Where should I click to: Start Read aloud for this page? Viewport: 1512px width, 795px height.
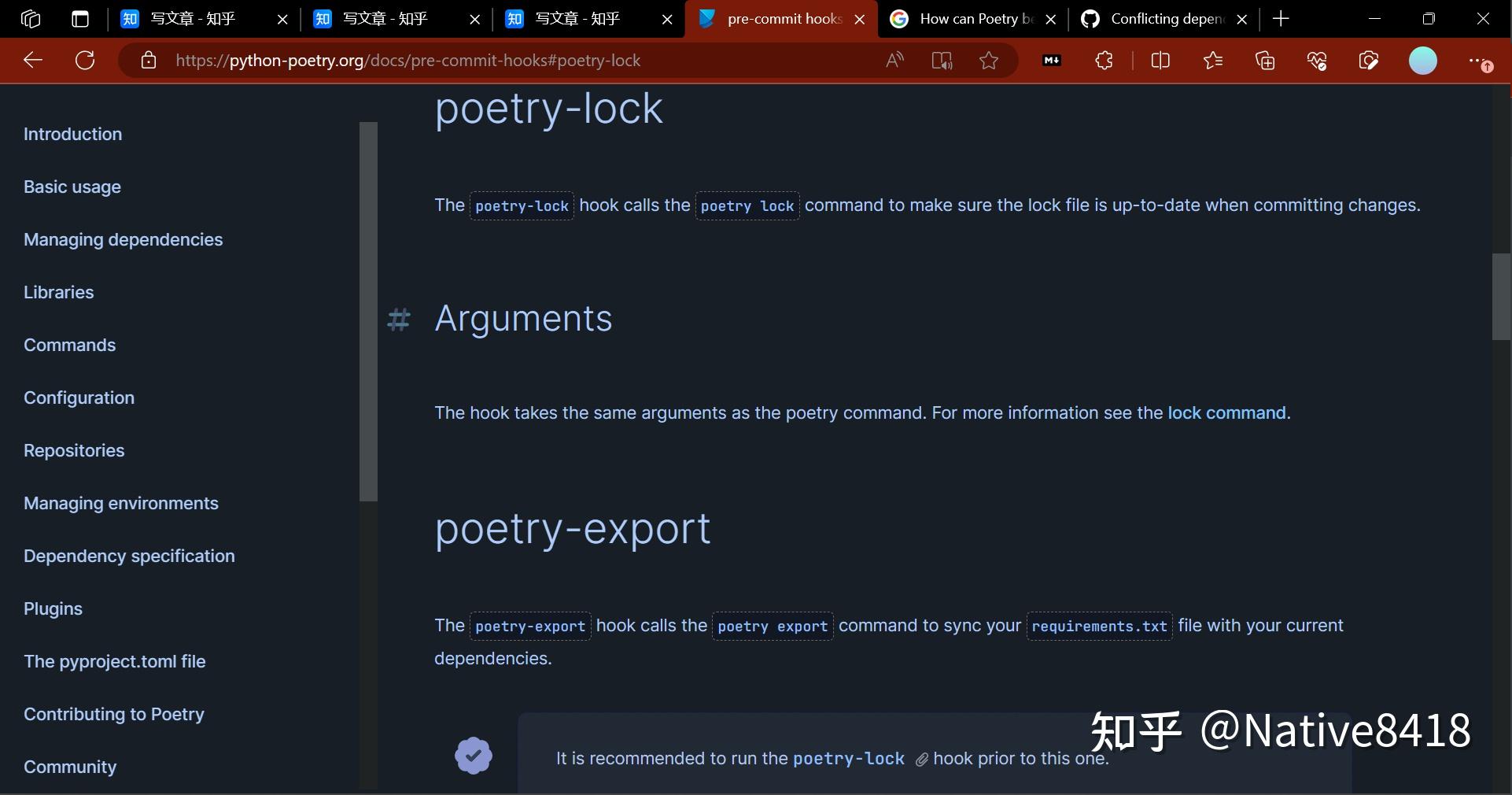(894, 60)
